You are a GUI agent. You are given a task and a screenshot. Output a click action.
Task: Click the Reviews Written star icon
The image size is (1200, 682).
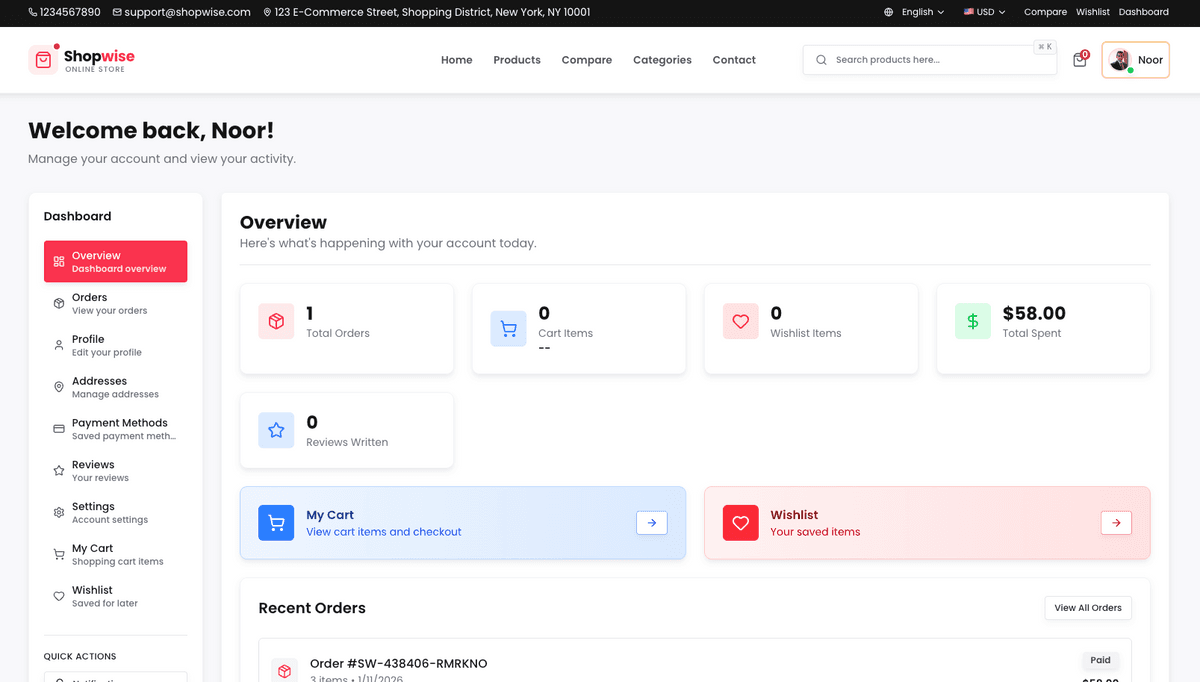pos(276,430)
